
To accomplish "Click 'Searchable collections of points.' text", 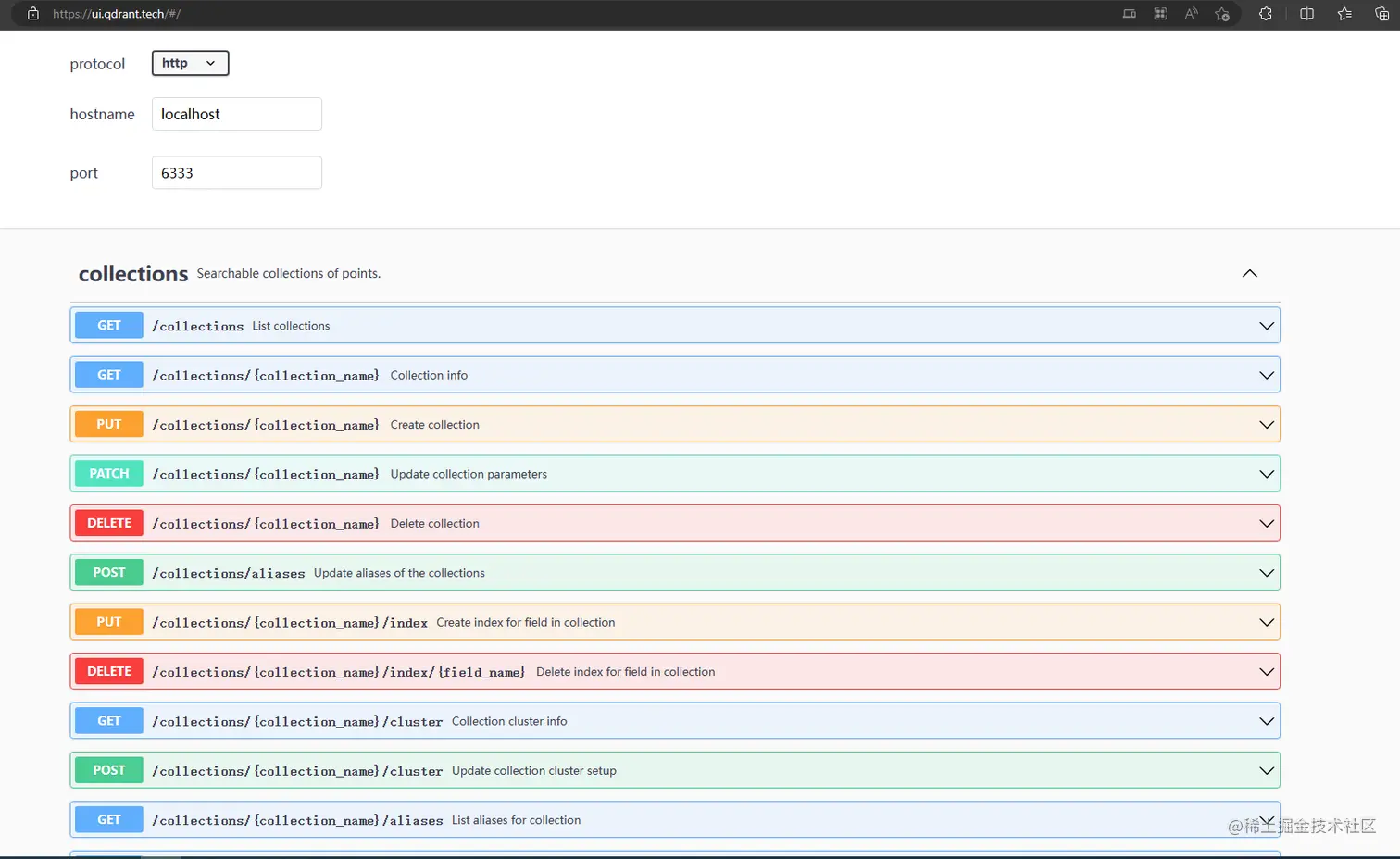I will click(289, 274).
